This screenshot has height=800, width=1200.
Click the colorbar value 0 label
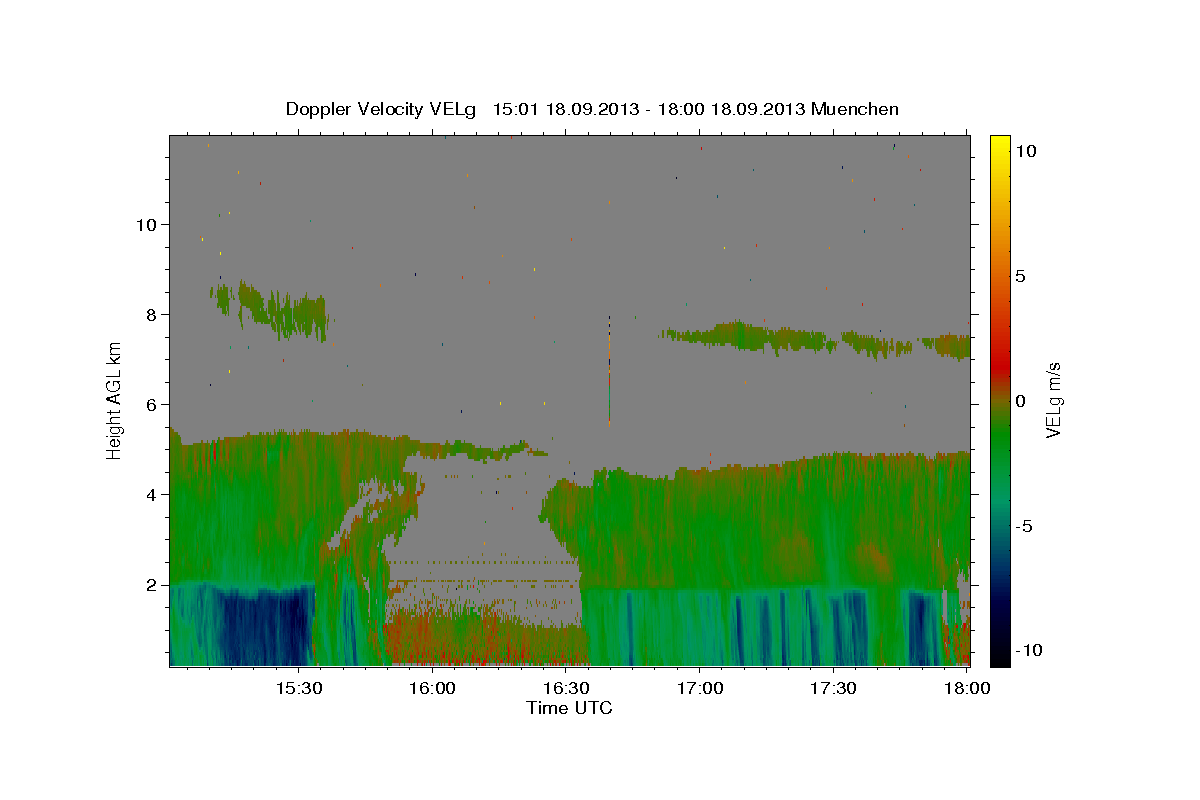pos(1020,401)
